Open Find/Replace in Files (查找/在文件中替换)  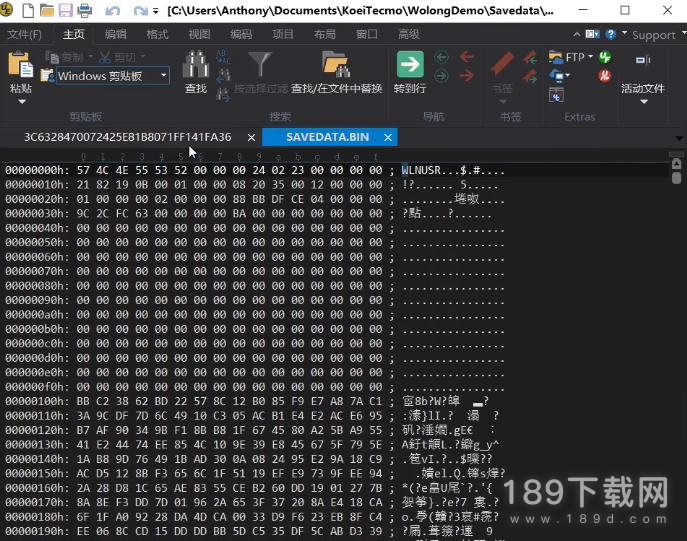pyautogui.click(x=336, y=66)
